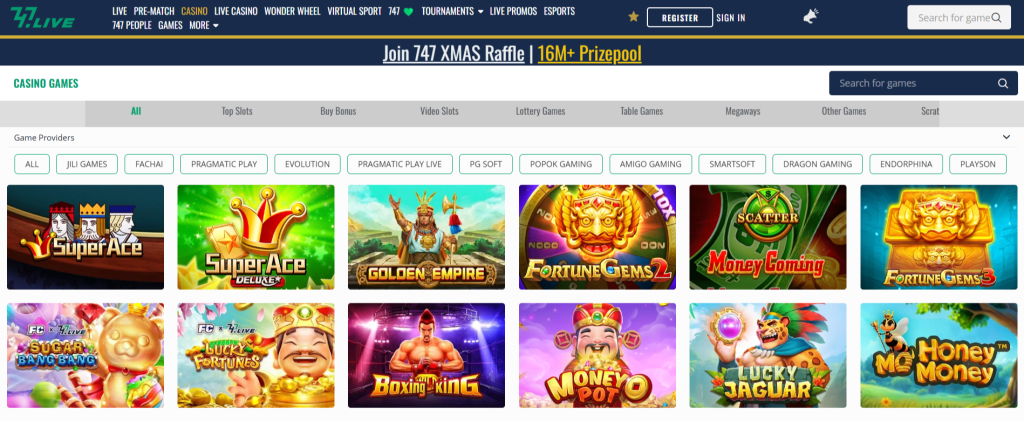The height and width of the screenshot is (421, 1024).
Task: Open the Lucky Jaguar game tile
Action: pos(768,355)
